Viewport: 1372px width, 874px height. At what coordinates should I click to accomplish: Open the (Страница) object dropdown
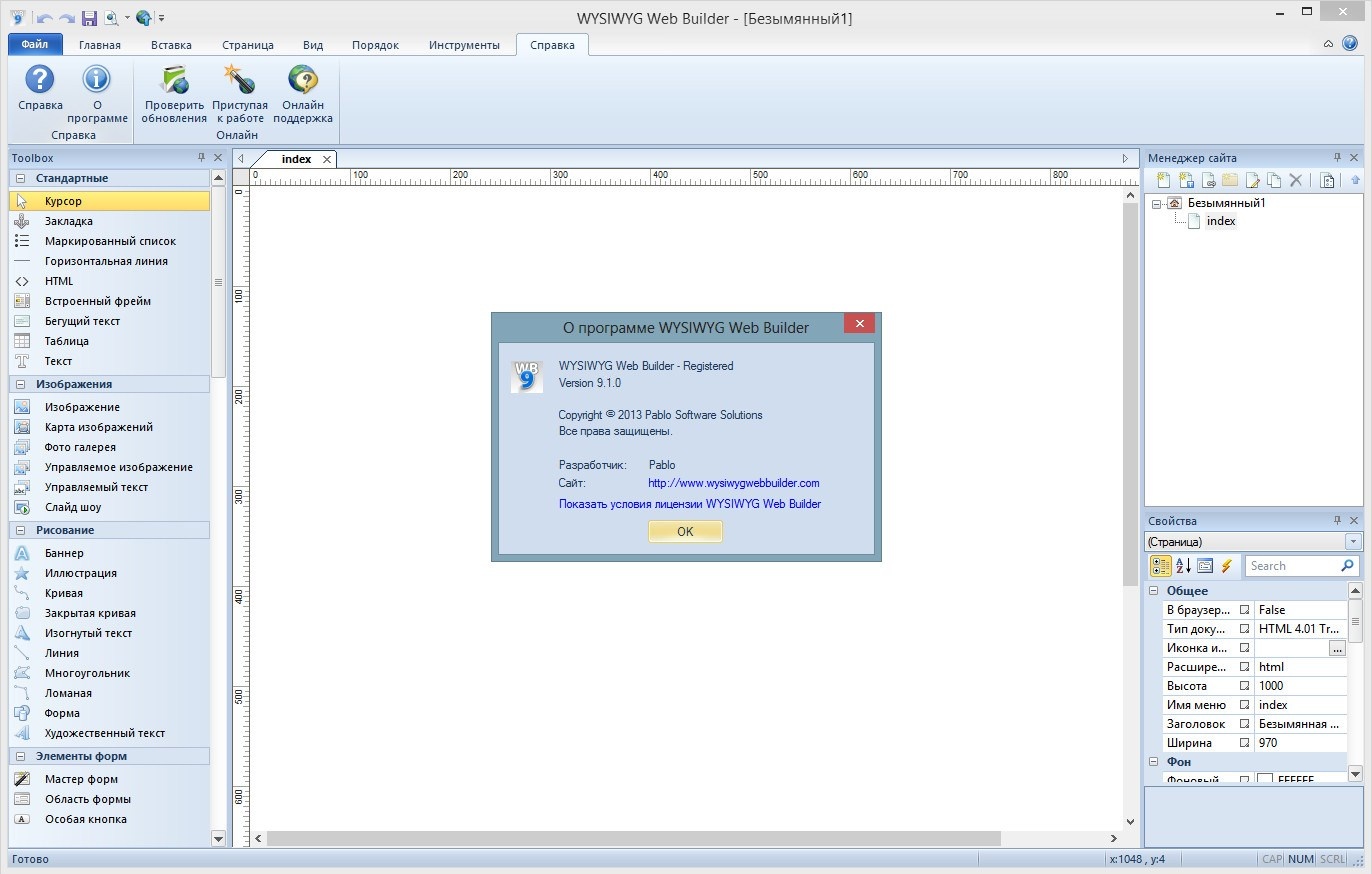click(x=1353, y=542)
